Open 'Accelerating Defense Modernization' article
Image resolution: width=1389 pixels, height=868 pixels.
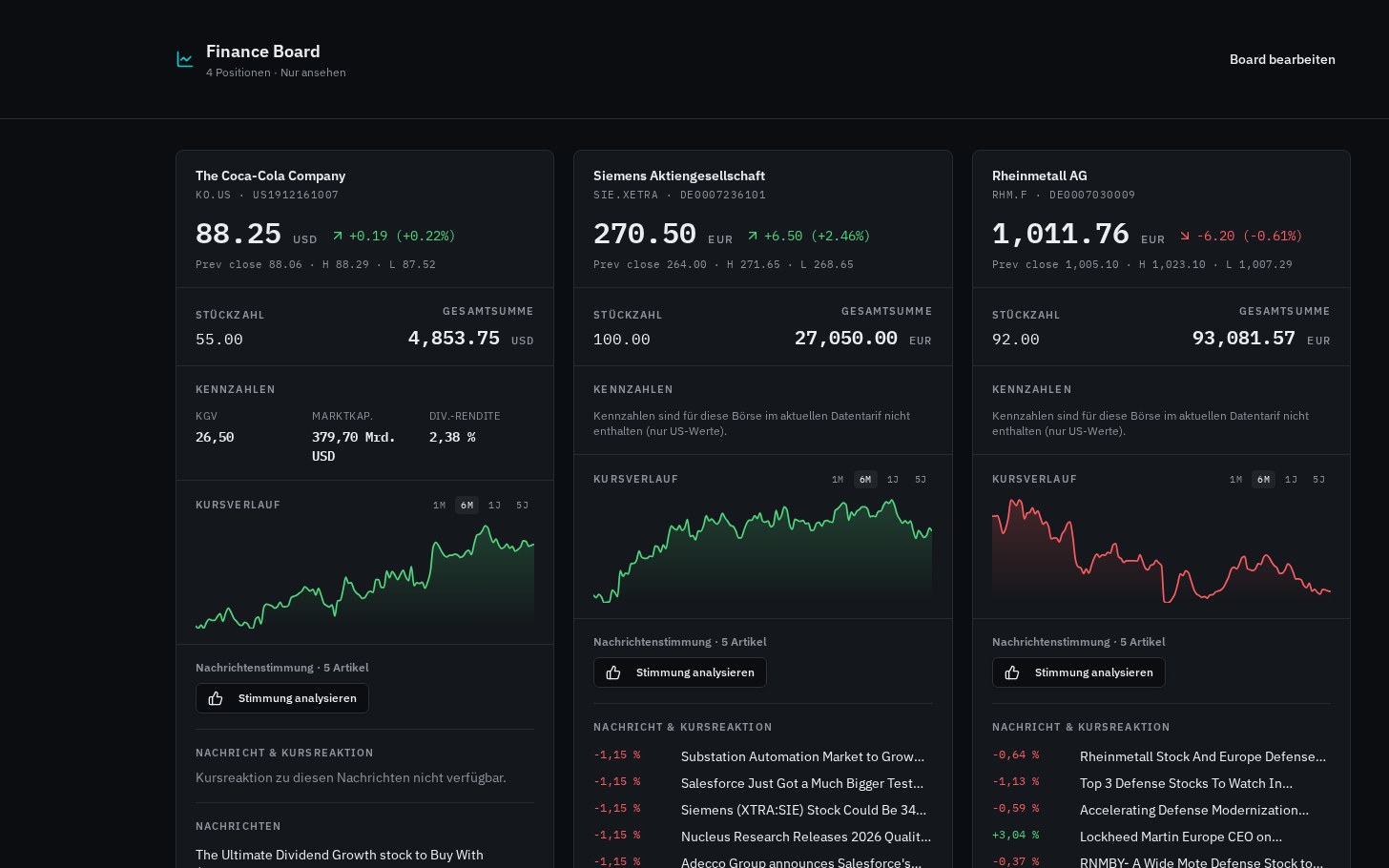click(x=1194, y=810)
